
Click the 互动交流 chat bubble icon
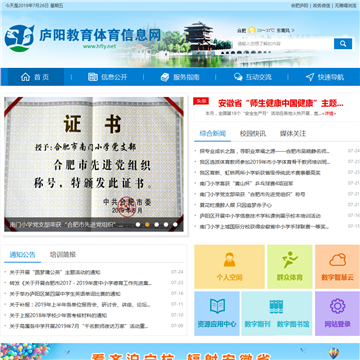click(x=238, y=77)
